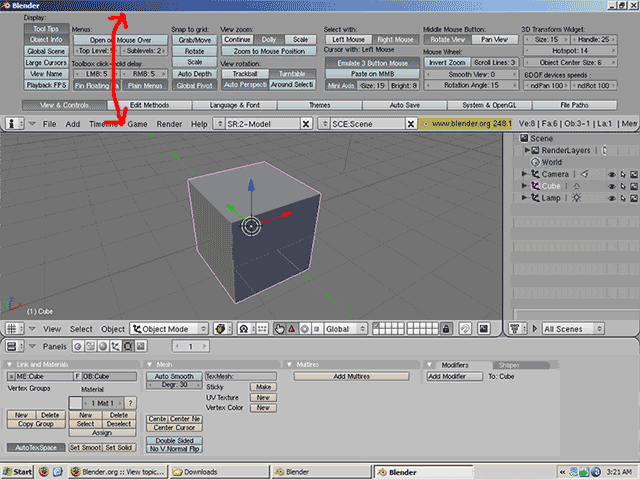Screen dimensions: 640x480
Task: Toggle Cube selectability arrow icon in outliner
Action: pos(623,186)
